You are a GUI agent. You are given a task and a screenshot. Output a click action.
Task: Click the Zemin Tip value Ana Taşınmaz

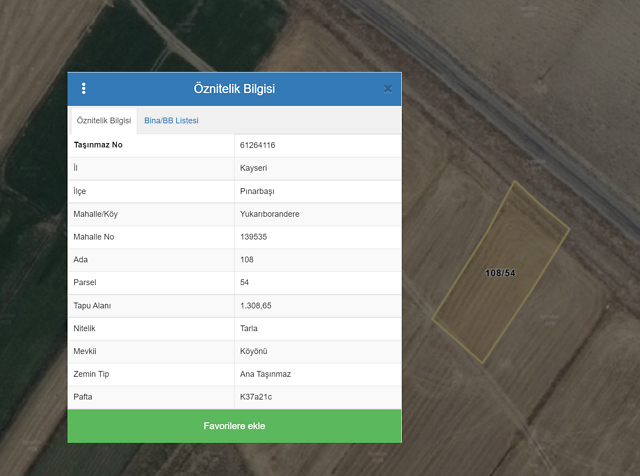click(x=265, y=374)
